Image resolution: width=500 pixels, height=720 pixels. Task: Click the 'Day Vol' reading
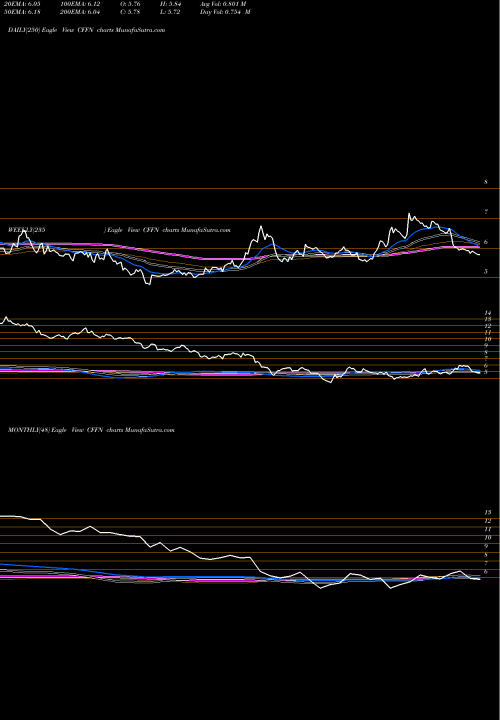pos(225,12)
